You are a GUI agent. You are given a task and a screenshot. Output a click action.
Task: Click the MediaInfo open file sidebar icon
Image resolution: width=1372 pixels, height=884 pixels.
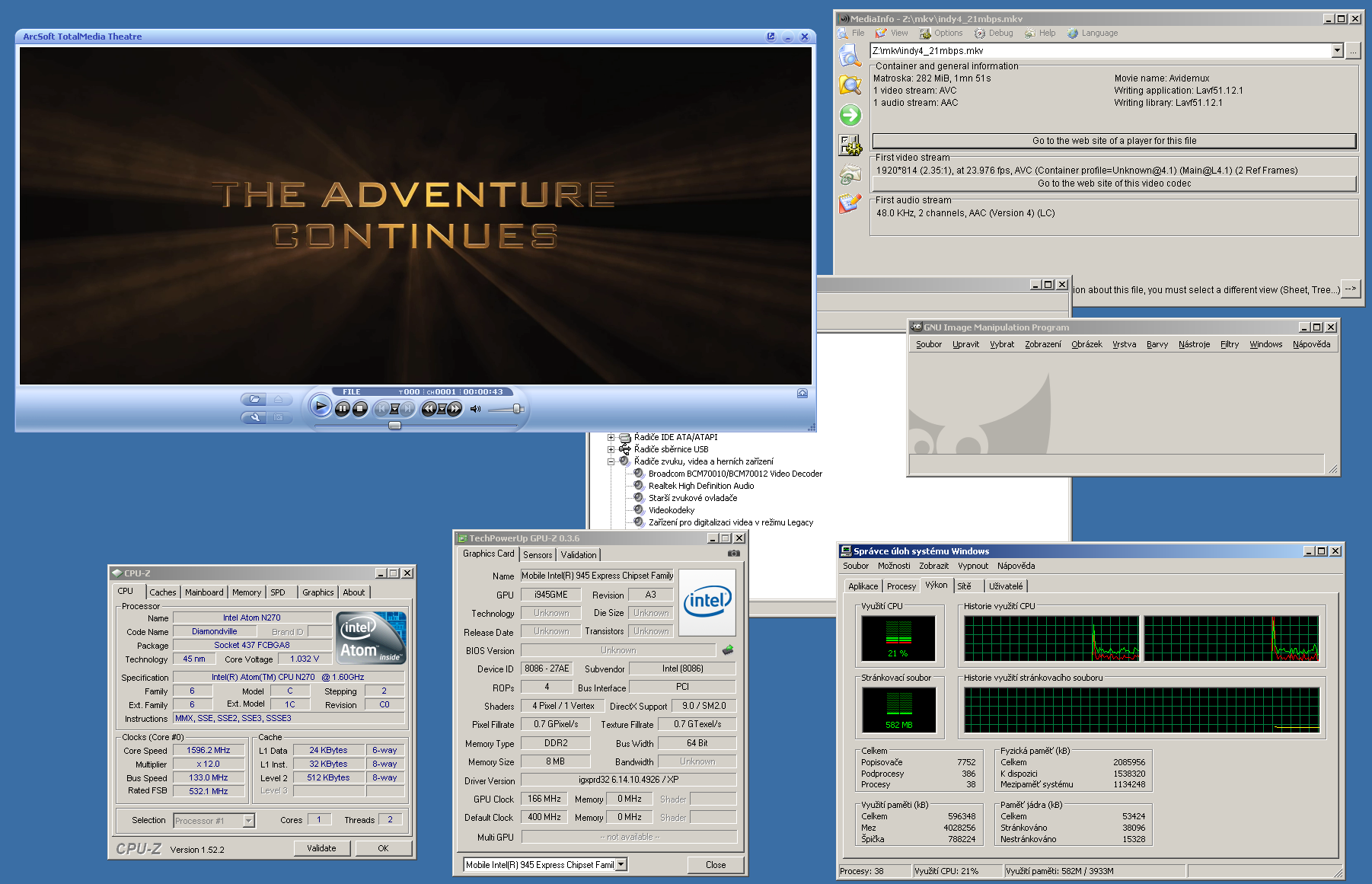[850, 55]
